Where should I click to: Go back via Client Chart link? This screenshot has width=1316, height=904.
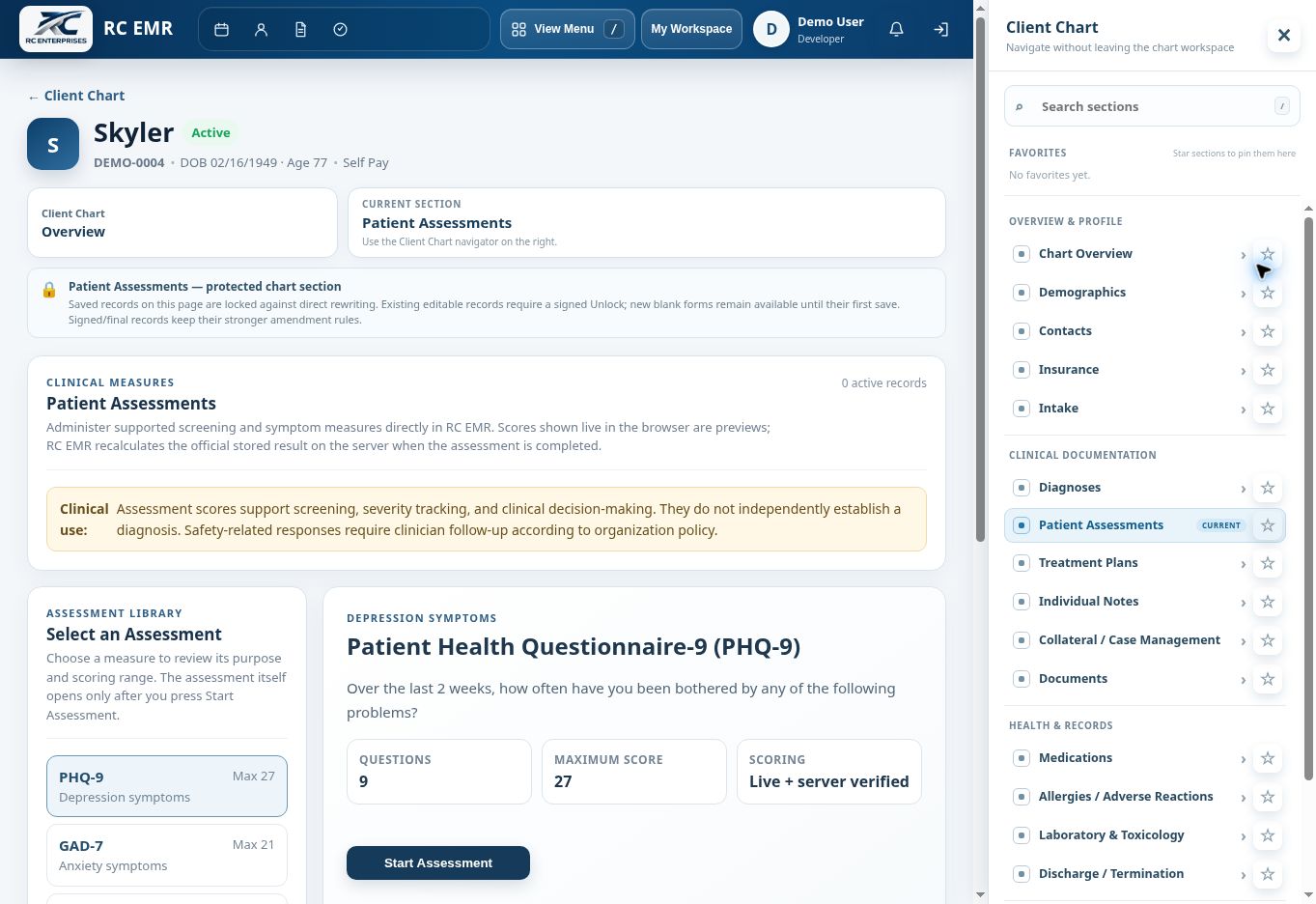point(76,96)
